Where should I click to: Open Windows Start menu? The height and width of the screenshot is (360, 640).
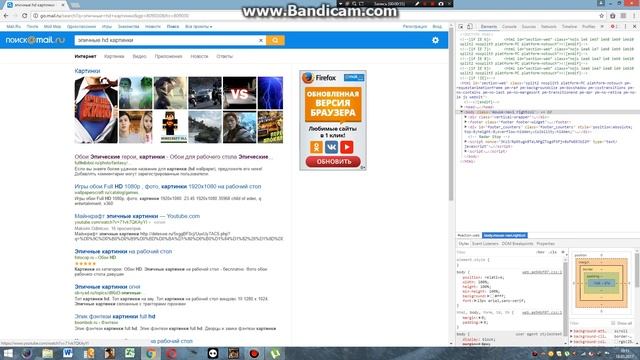click(x=8, y=353)
